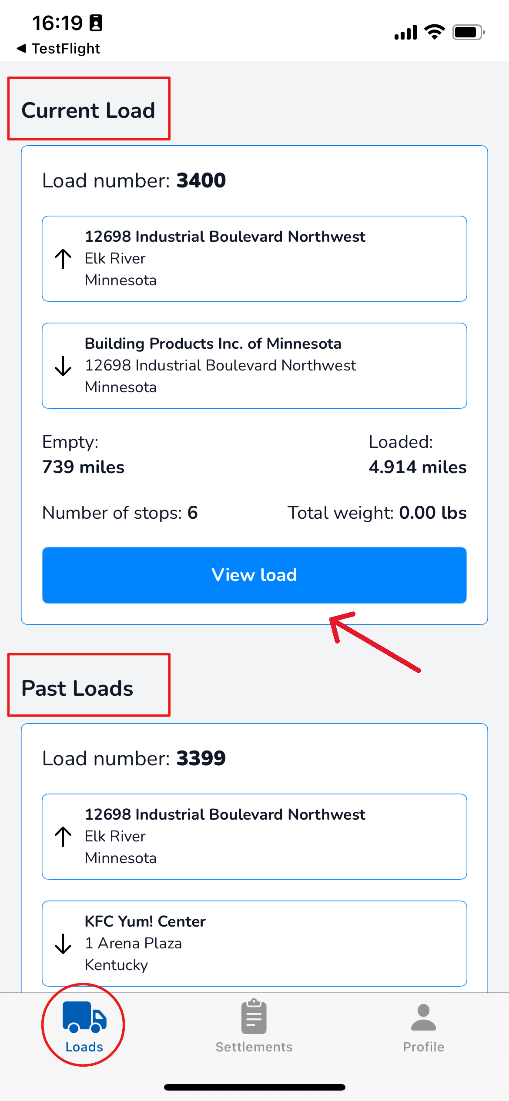Tap the Load number 3400 heading

(x=134, y=181)
